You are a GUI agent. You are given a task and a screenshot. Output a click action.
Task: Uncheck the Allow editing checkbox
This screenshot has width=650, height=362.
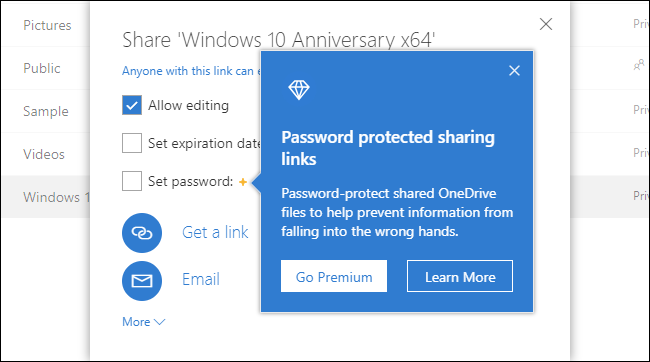[x=132, y=105]
